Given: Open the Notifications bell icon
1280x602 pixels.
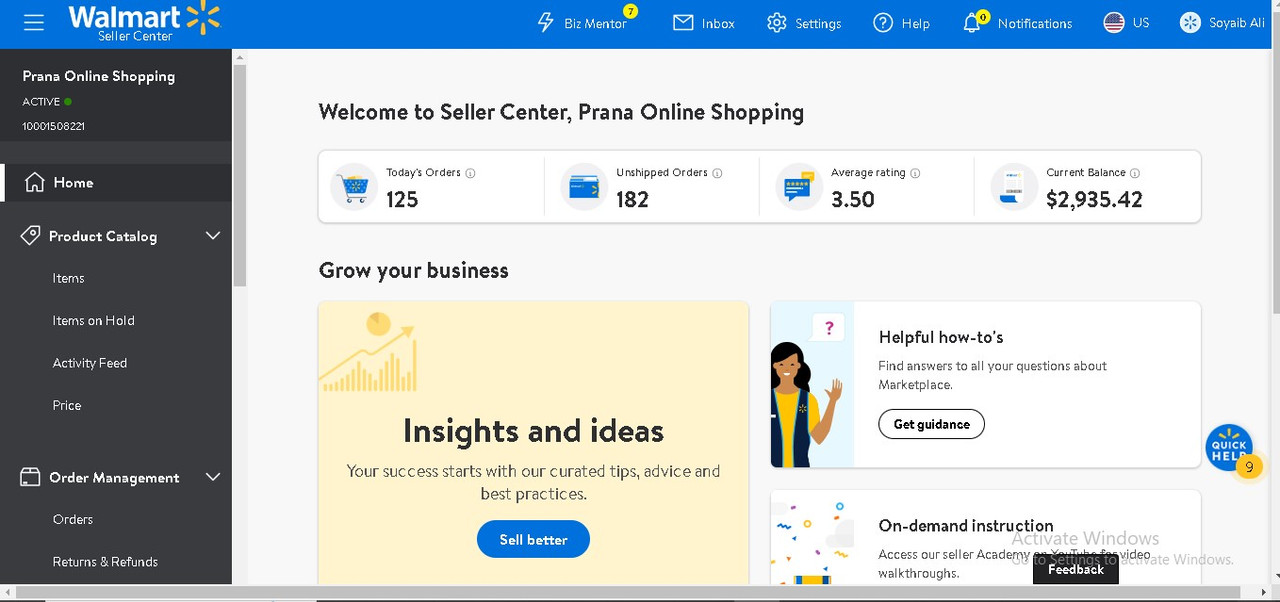Looking at the screenshot, I should point(972,23).
